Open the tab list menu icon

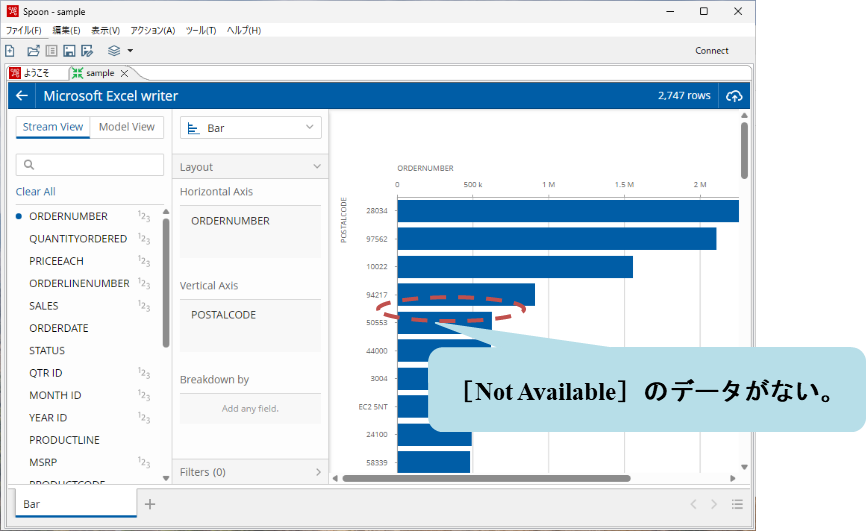pos(737,504)
